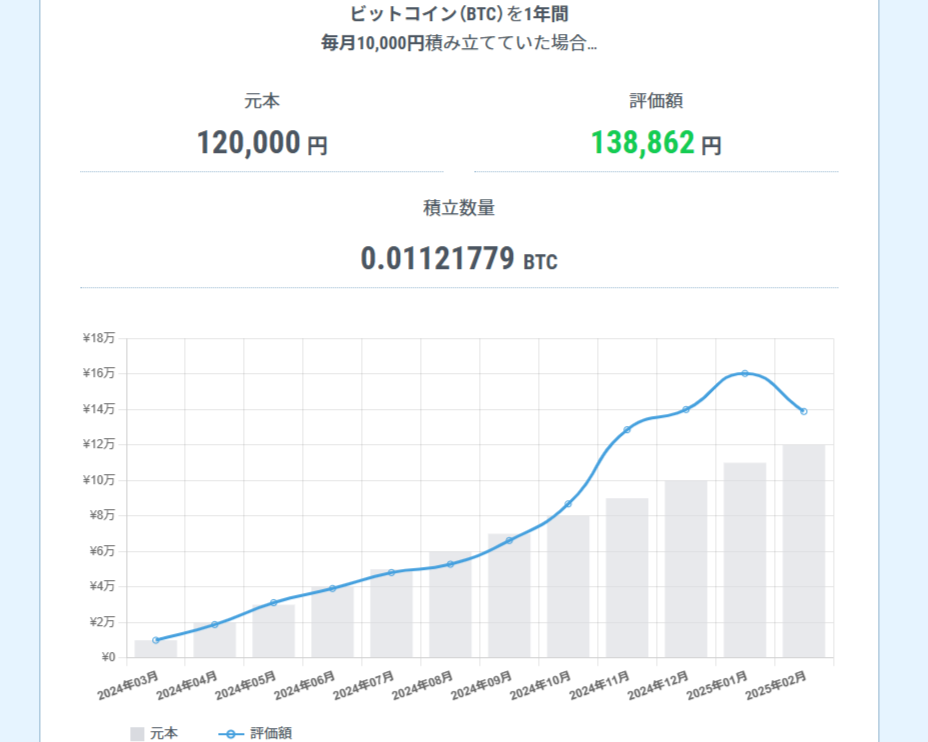Click the 積立数量 label
This screenshot has width=928, height=742.
(x=459, y=208)
